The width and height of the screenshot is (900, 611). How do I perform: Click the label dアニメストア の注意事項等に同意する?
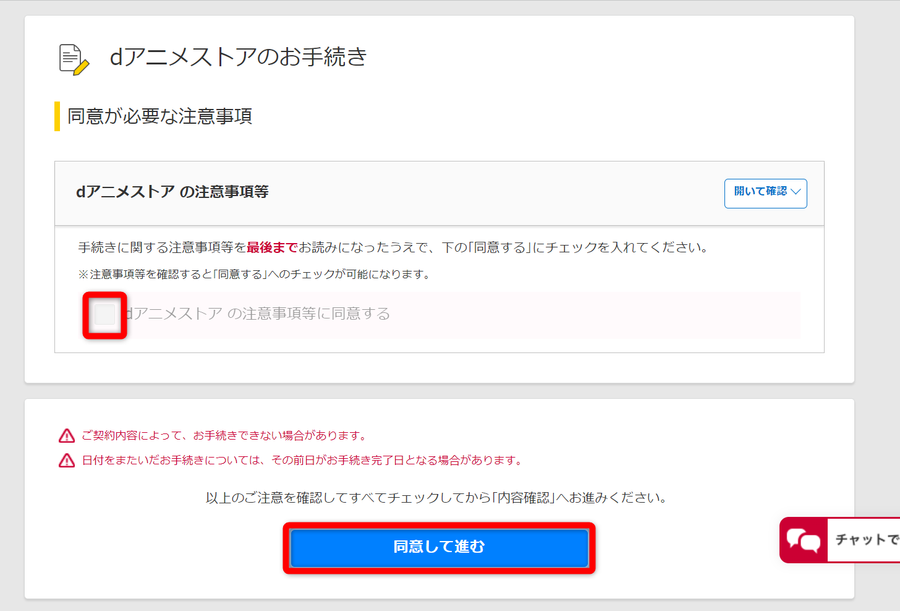click(257, 314)
